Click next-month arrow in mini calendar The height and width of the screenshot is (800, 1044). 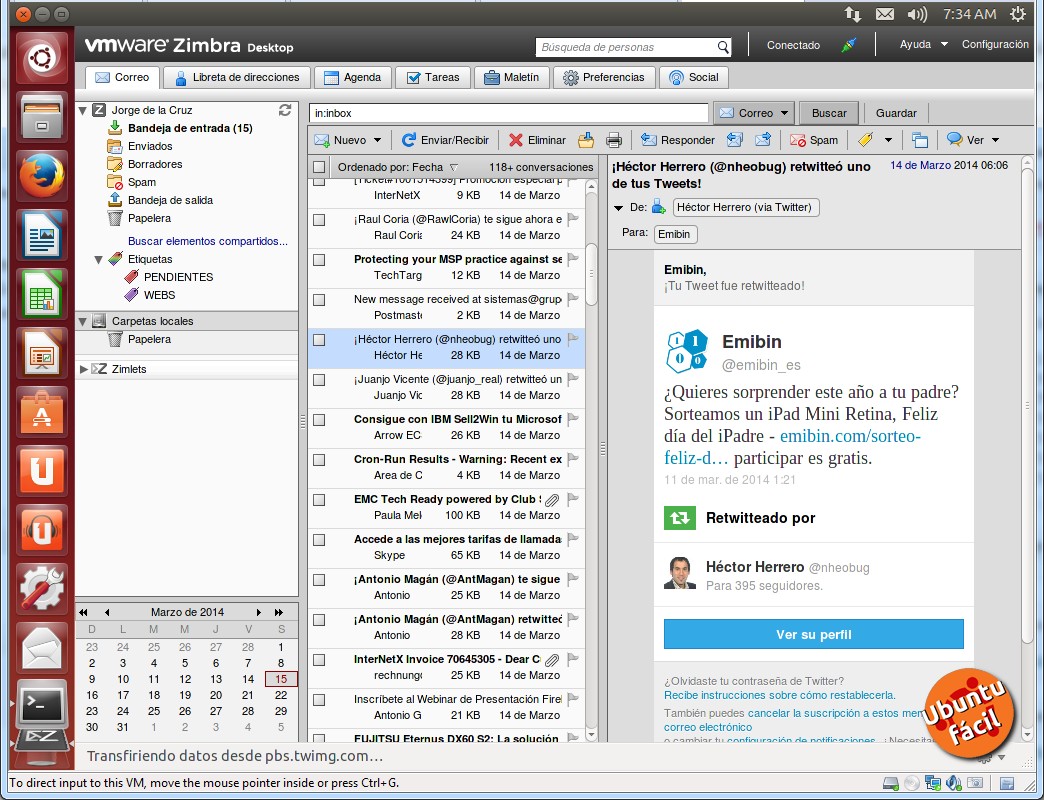(259, 612)
